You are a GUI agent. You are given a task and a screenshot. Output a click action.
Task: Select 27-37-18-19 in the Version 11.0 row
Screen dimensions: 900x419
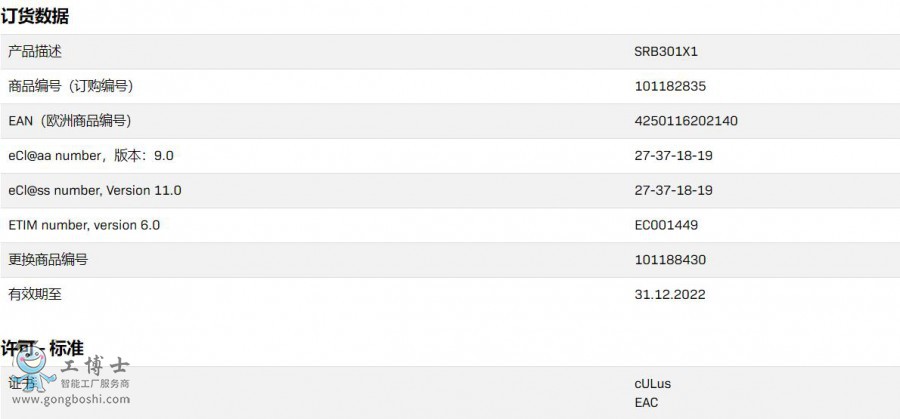pyautogui.click(x=673, y=190)
